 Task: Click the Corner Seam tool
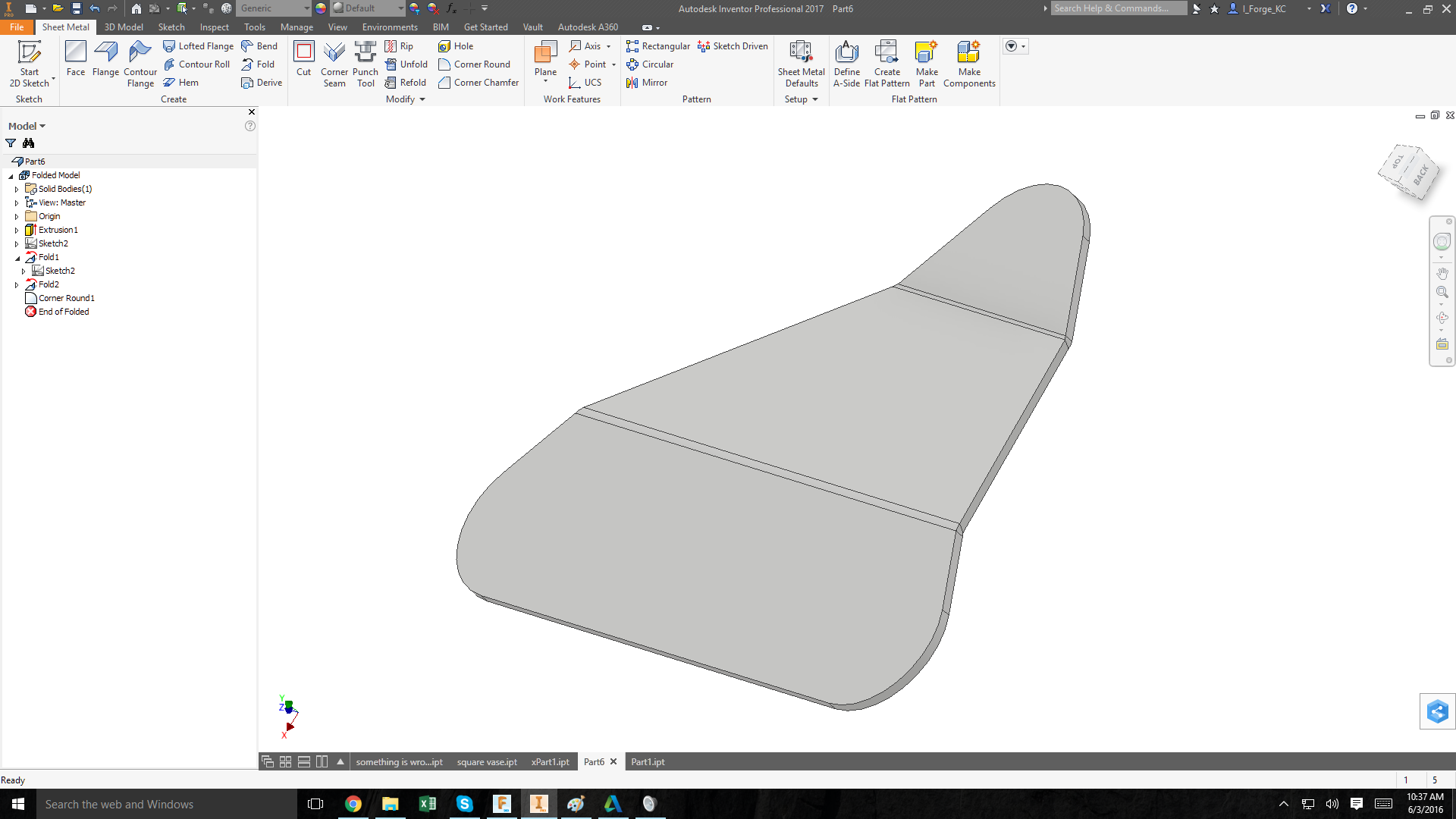334,62
